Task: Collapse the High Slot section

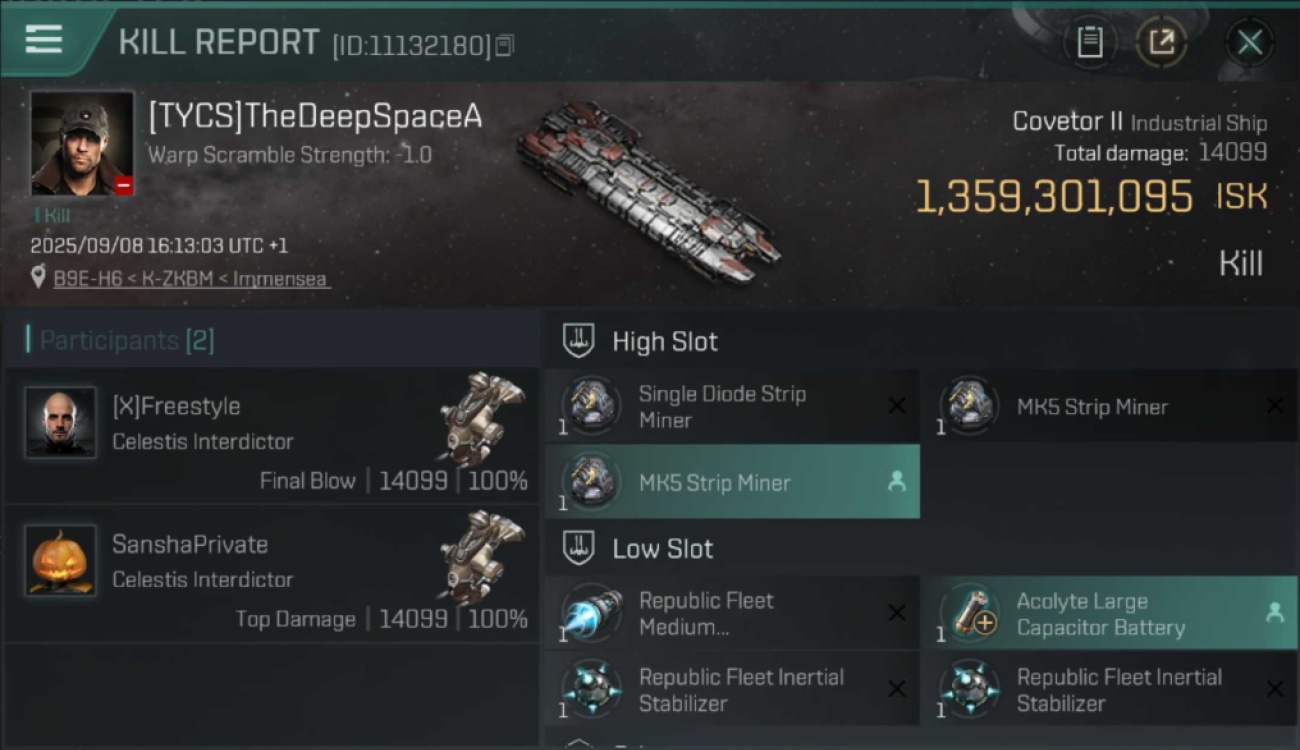Action: point(579,341)
